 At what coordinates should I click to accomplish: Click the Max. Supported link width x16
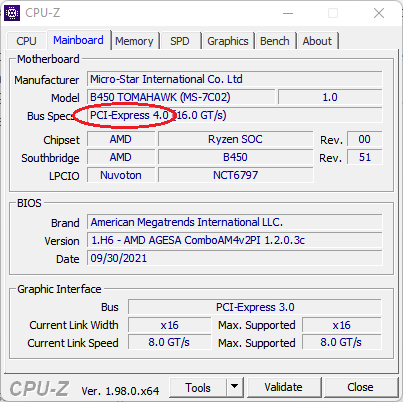pos(342,325)
